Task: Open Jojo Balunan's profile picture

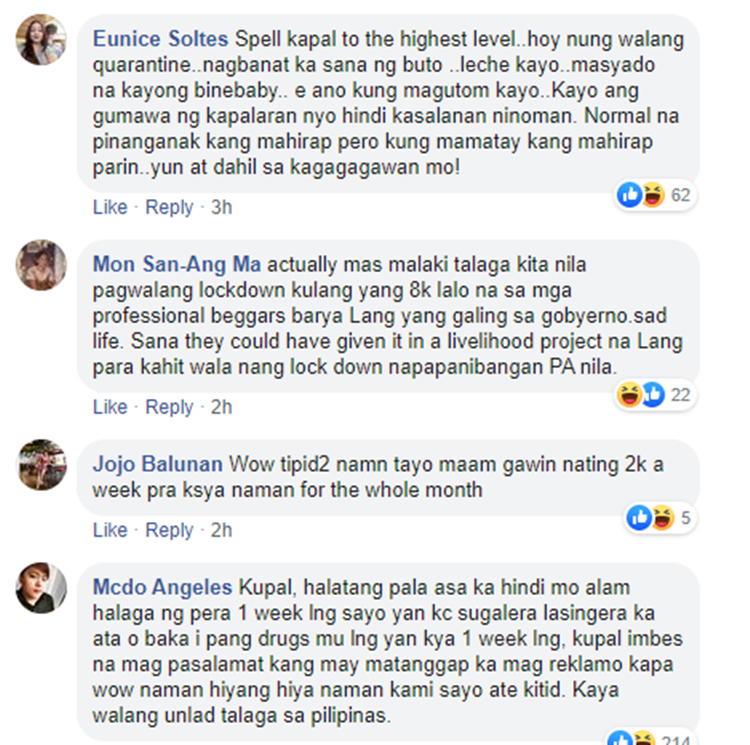Action: 41,465
